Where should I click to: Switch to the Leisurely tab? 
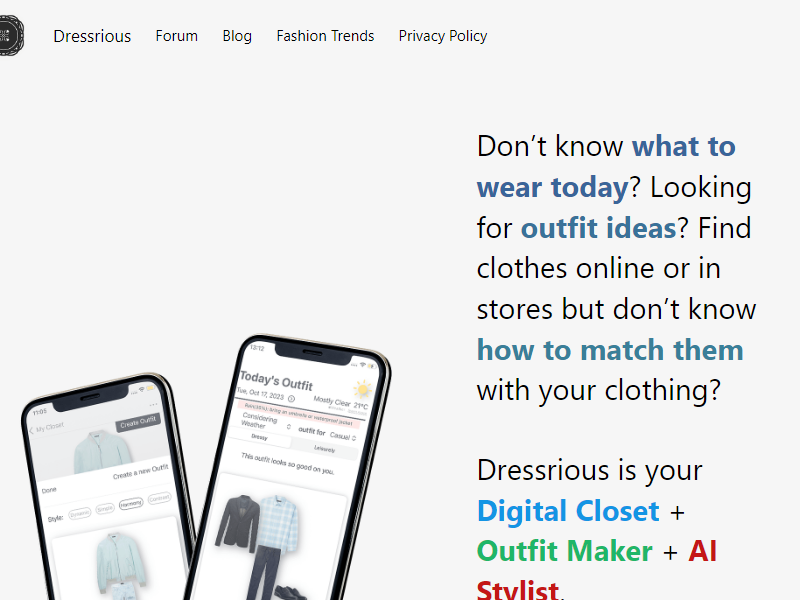324,449
